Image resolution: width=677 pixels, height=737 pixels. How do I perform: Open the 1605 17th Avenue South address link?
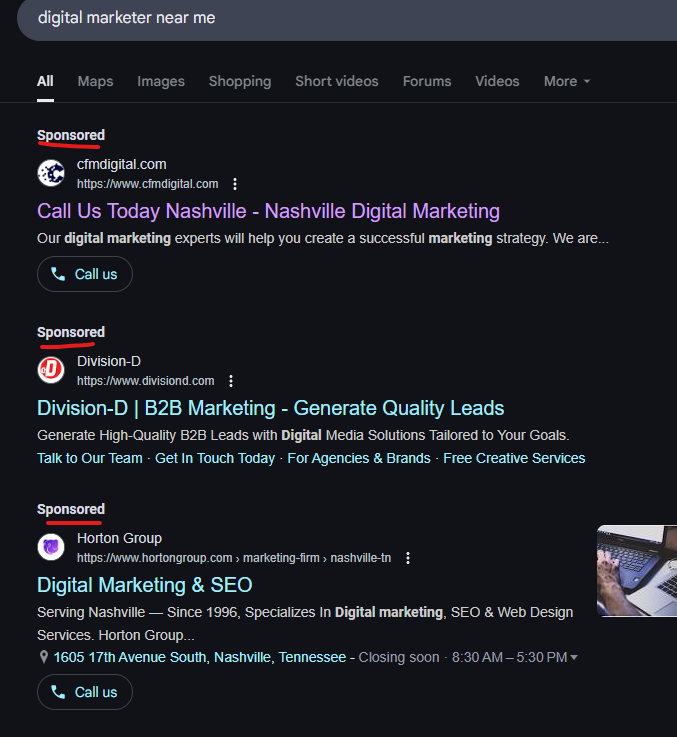(199, 657)
